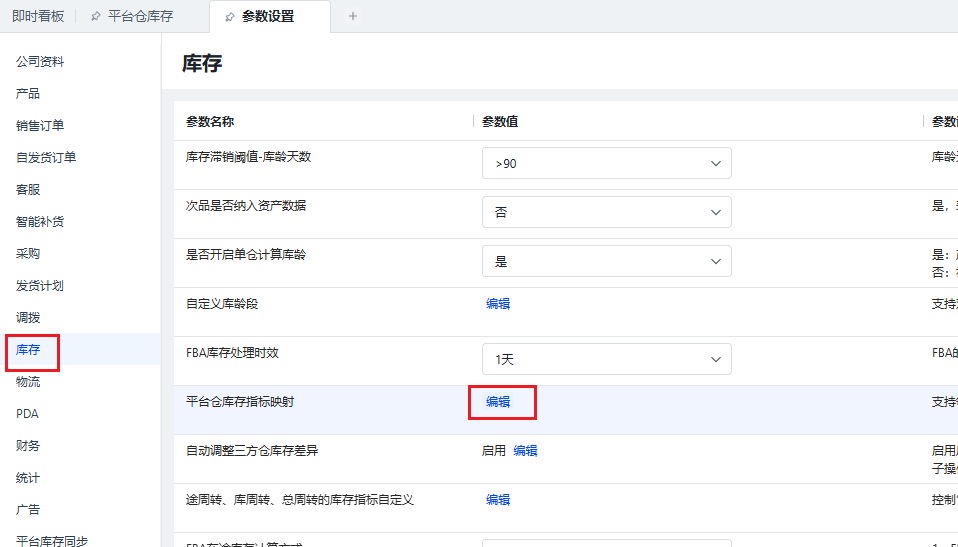This screenshot has width=958, height=547.
Task: Expand the FBA库存处理时效 dropdown showing 1天
Action: 606,359
